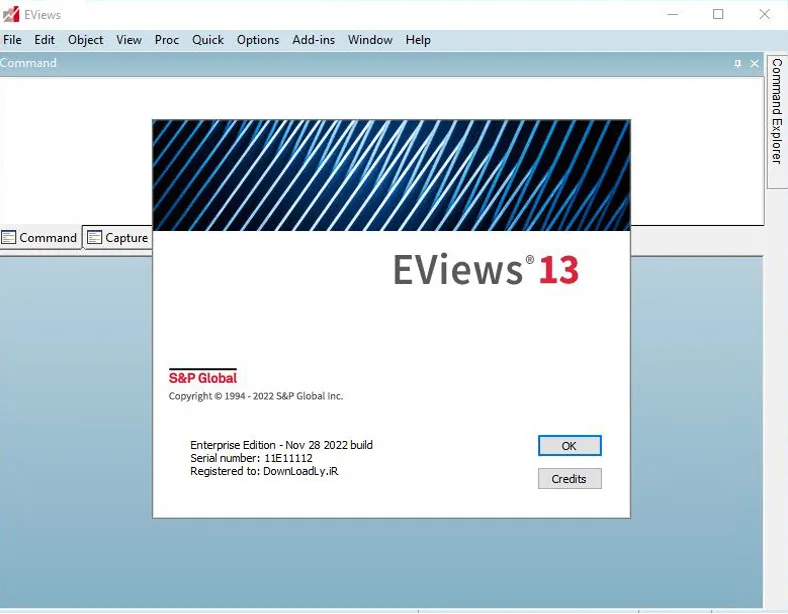Close the Command panel
Image resolution: width=788 pixels, height=614 pixels.
pos(754,63)
